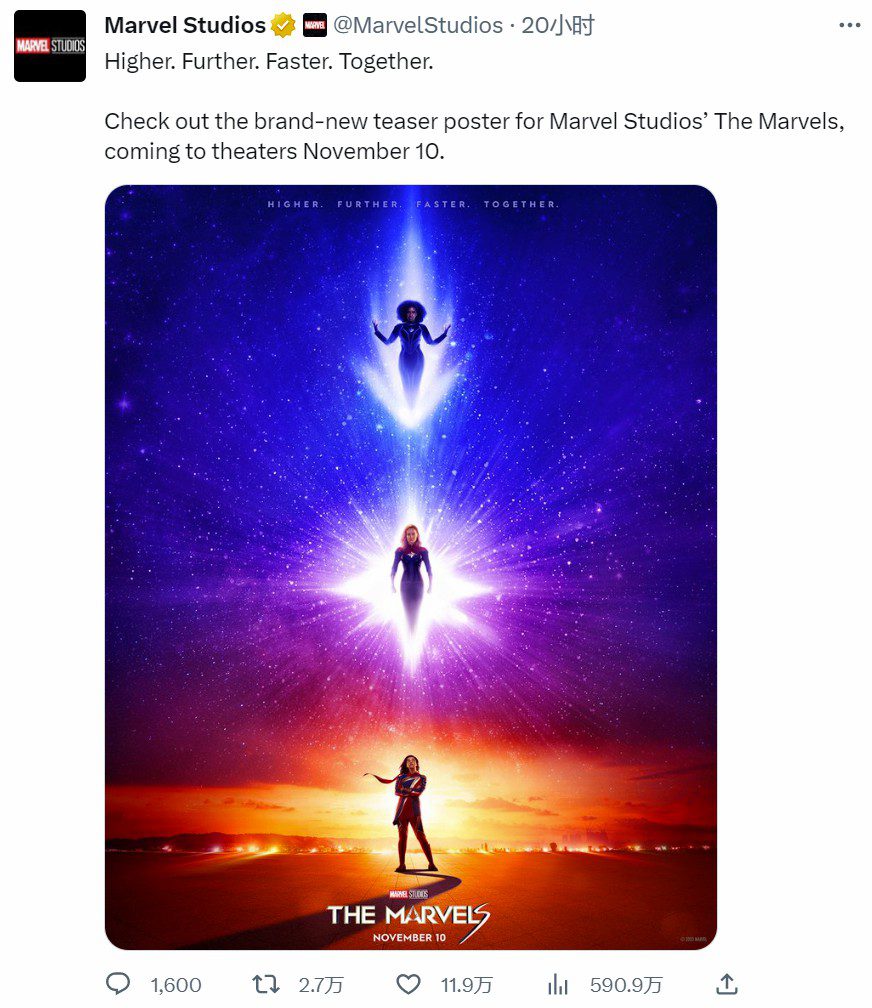Screen dimensions: 872x1008
Task: Click the 590.9万 views count
Action: click(x=626, y=985)
